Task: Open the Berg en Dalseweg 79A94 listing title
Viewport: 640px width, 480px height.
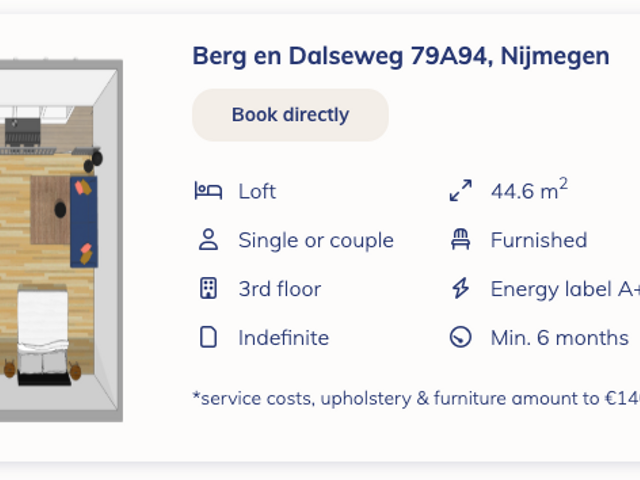Action: (400, 57)
